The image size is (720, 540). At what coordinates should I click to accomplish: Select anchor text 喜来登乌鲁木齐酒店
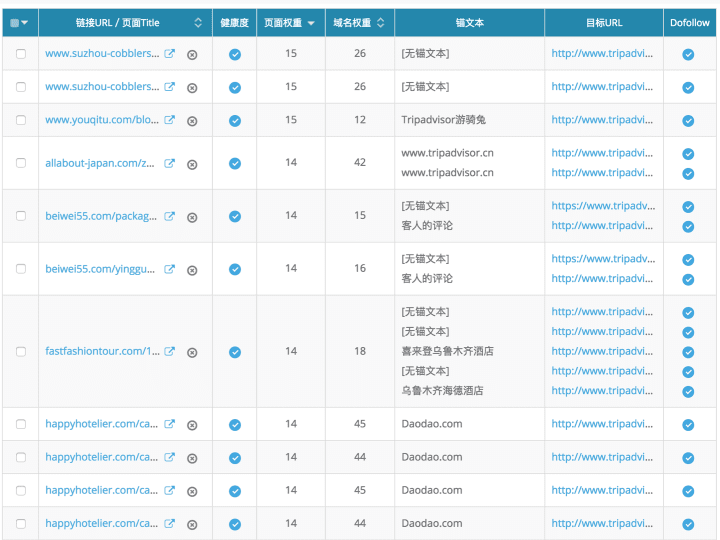448,351
